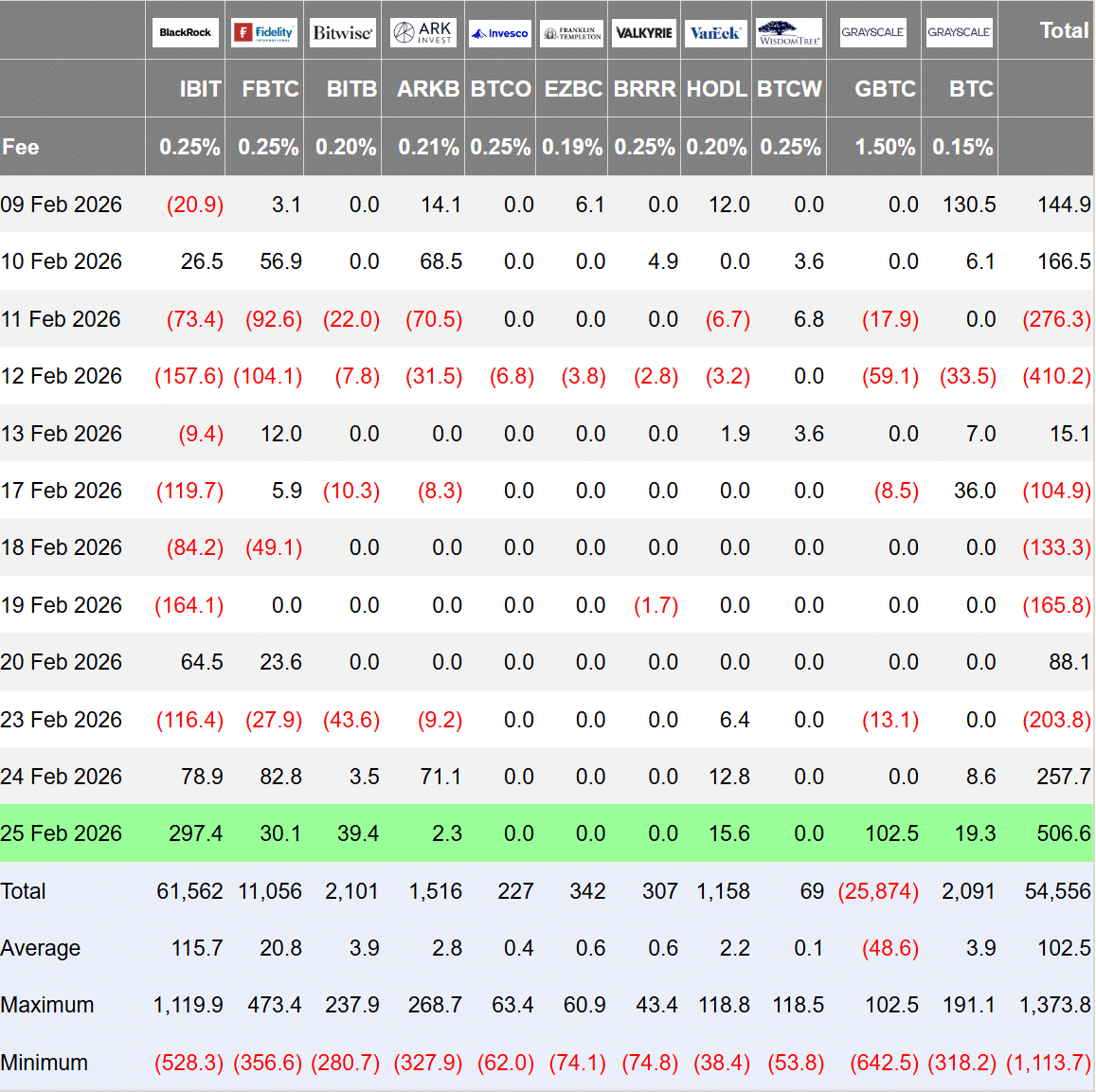1096x1092 pixels.
Task: Select the IBIT ticker column header
Action: 200,89
